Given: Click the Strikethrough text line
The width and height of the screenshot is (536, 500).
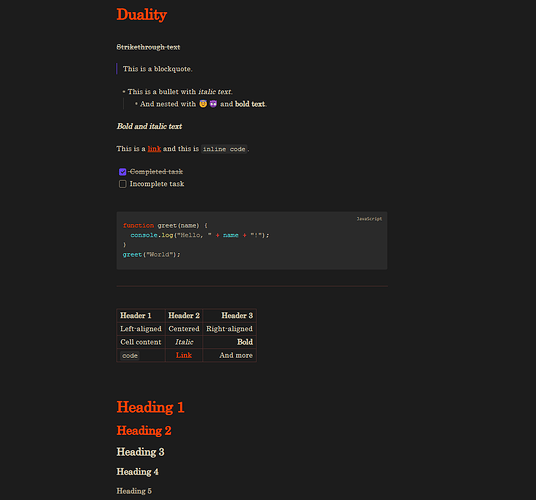Looking at the screenshot, I should [x=148, y=47].
